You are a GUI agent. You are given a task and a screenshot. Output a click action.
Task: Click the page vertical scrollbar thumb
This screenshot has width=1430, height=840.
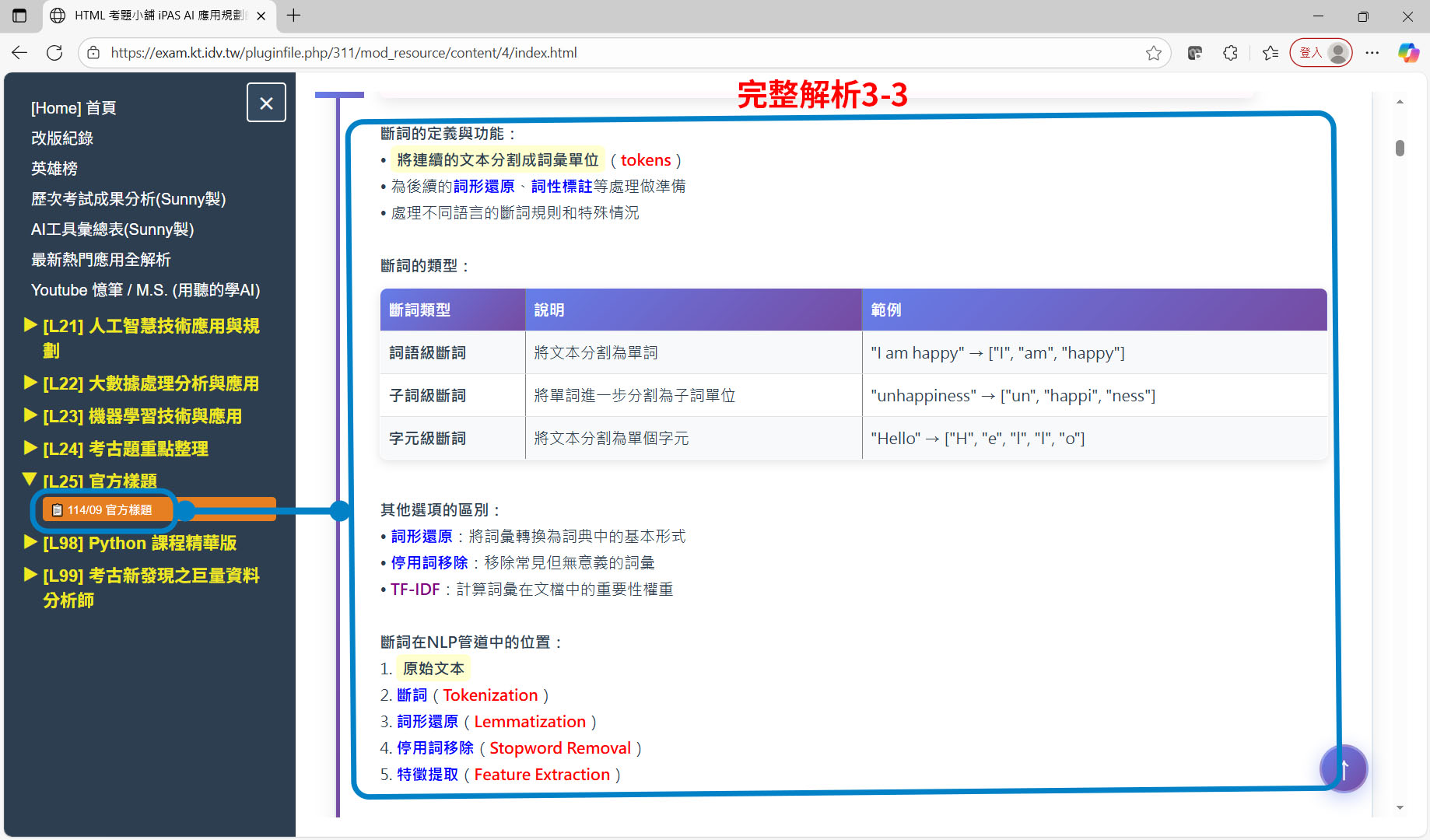(1400, 148)
